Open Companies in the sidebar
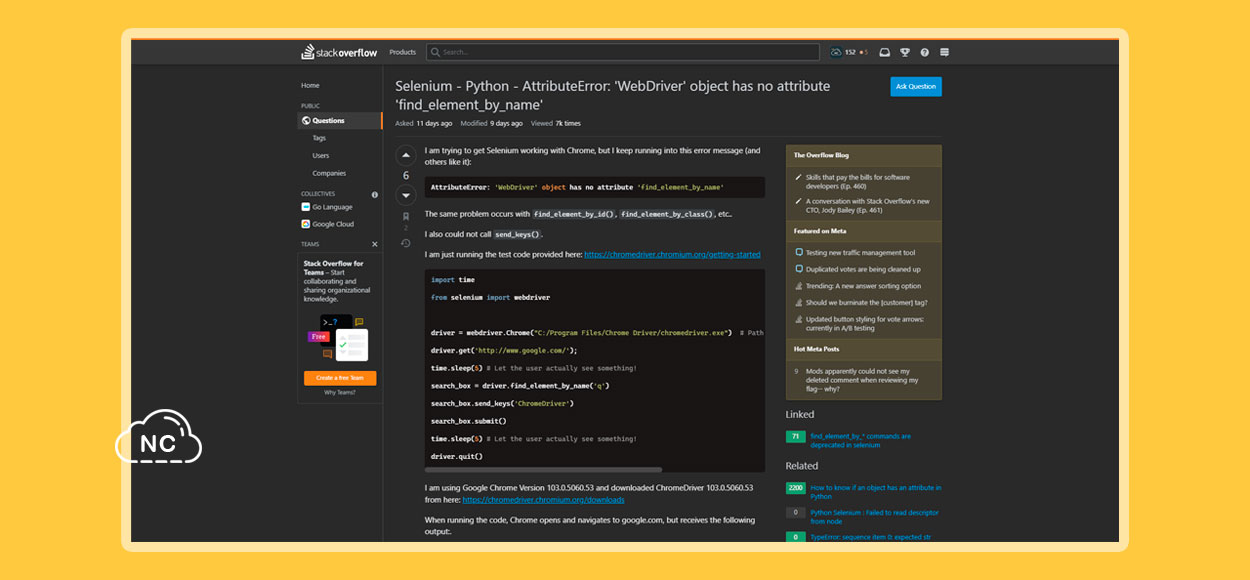 (x=329, y=174)
